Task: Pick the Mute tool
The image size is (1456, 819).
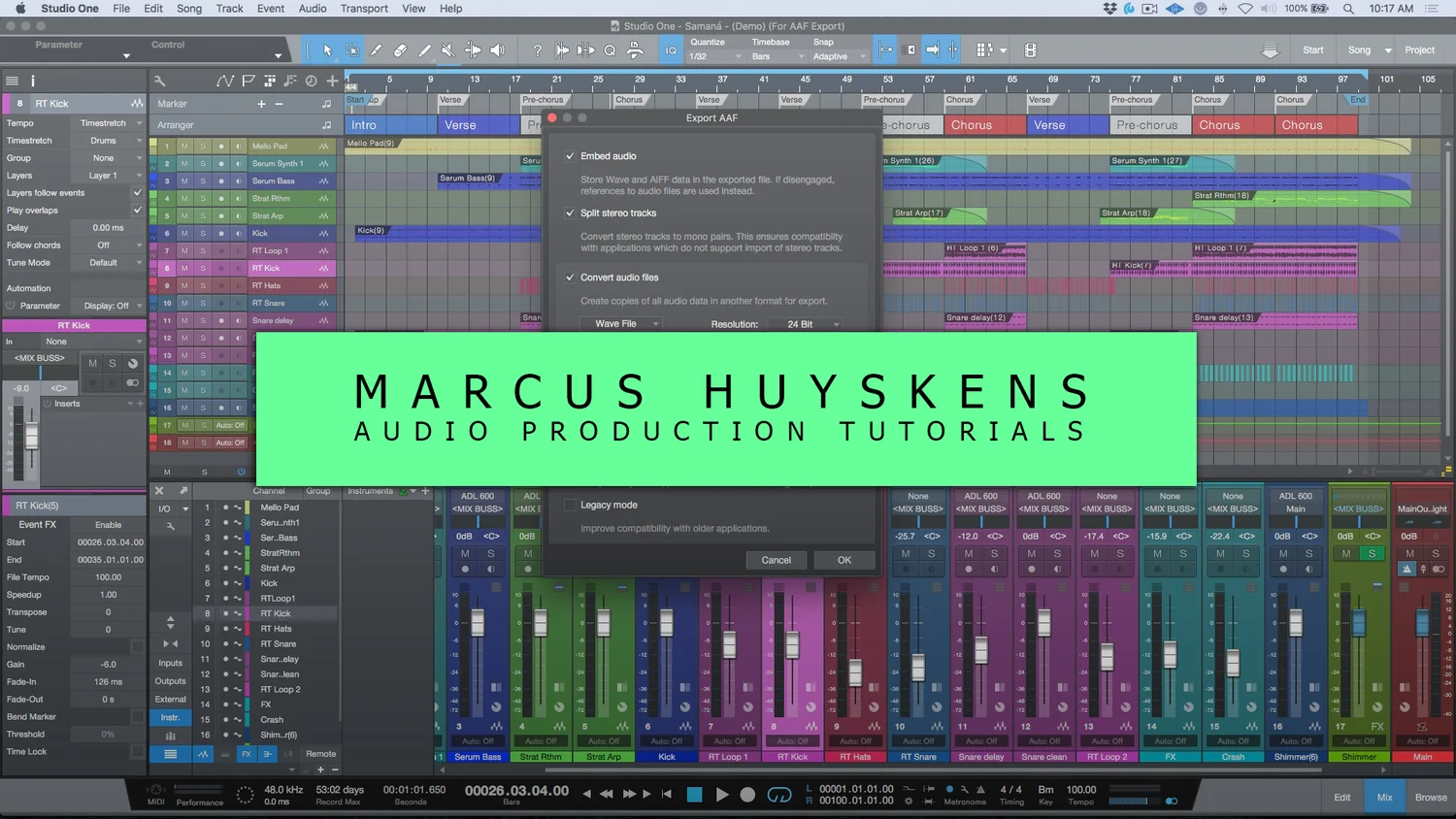Action: (x=447, y=50)
